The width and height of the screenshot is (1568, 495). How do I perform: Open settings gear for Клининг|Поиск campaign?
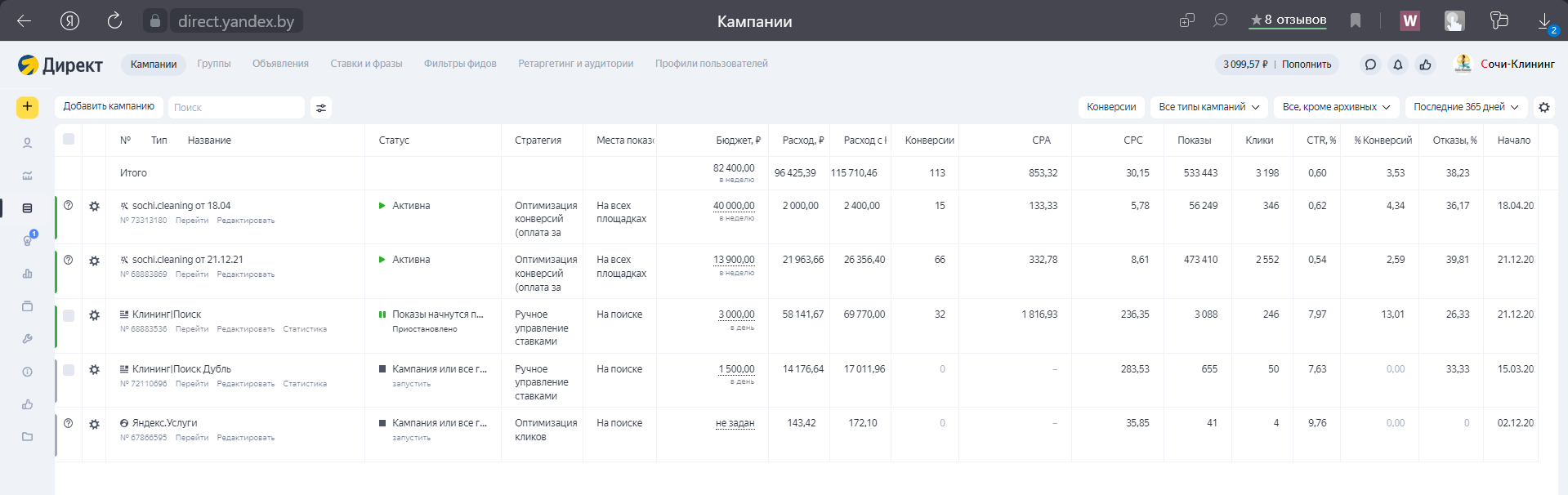point(95,315)
